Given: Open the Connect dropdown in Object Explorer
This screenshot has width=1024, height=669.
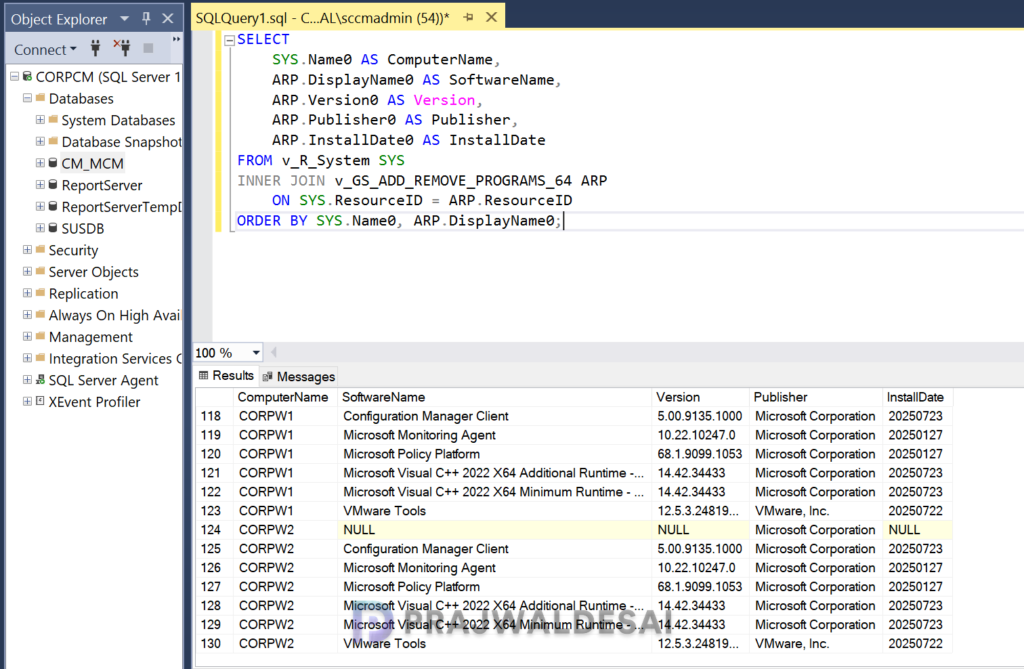Looking at the screenshot, I should pos(45,50).
